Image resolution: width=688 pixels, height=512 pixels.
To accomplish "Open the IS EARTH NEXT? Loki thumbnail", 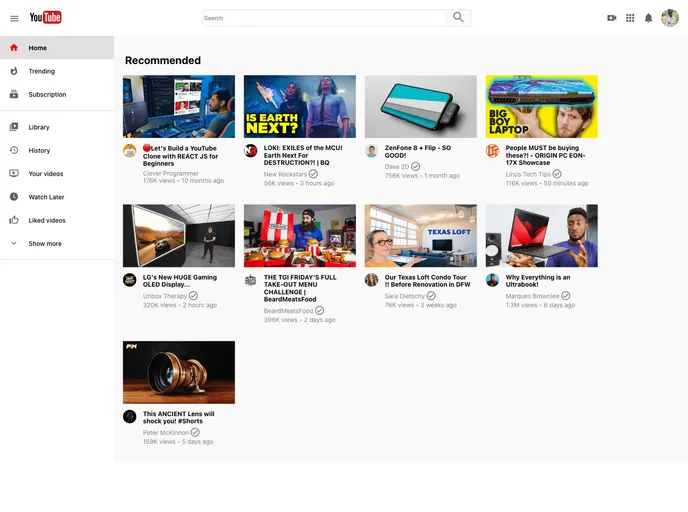I will 300,107.
